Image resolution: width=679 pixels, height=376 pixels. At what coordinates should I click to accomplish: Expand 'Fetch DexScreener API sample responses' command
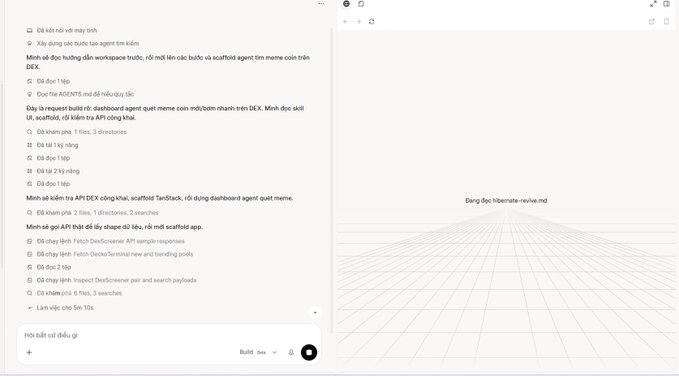tap(106, 241)
